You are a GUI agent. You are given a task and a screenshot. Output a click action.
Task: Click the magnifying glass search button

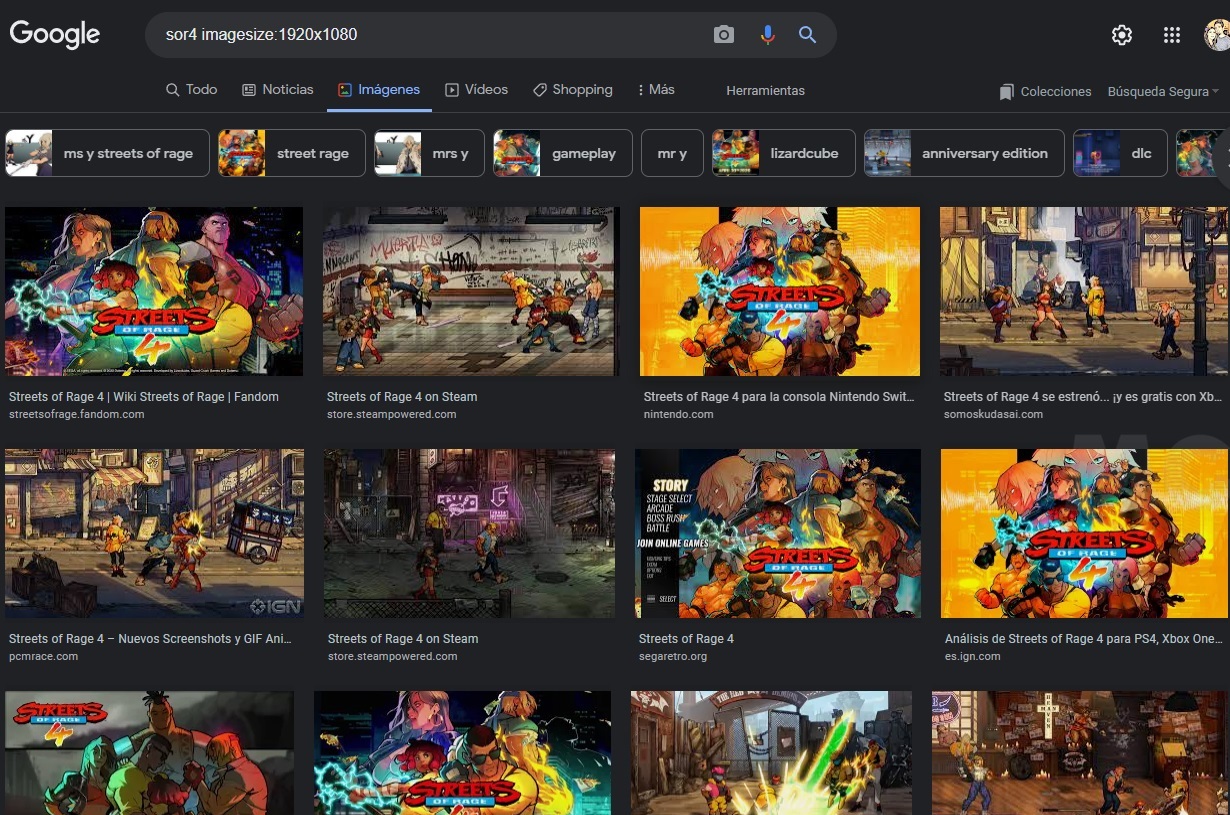click(x=808, y=35)
